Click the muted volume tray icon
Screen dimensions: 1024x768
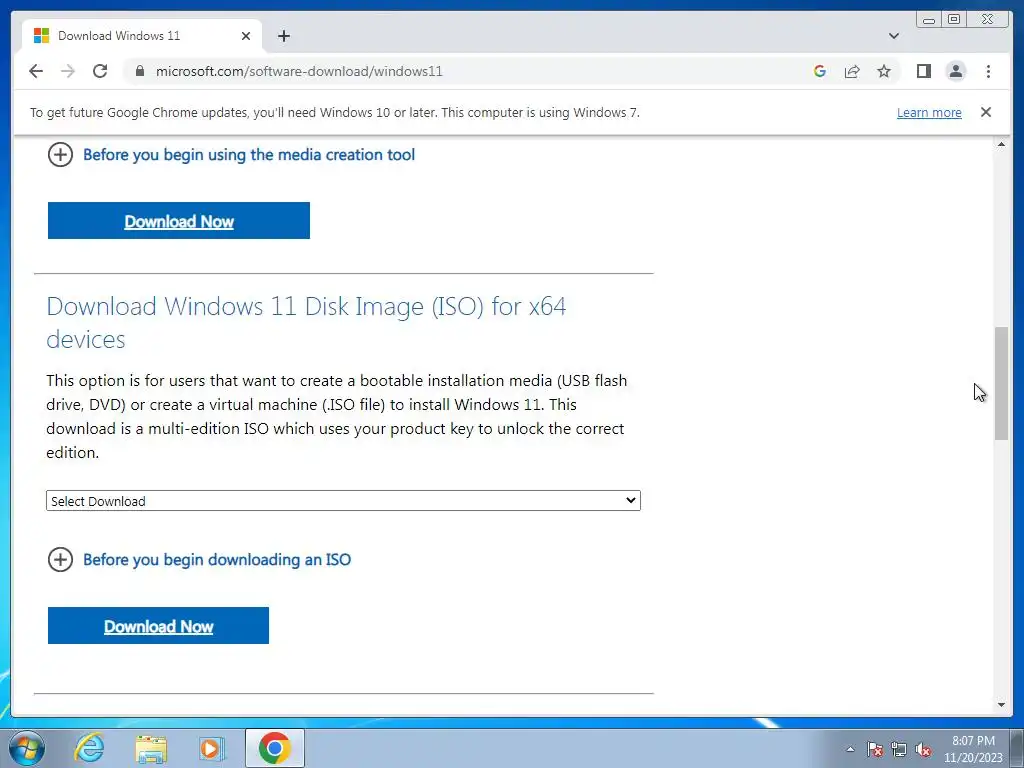click(x=923, y=749)
